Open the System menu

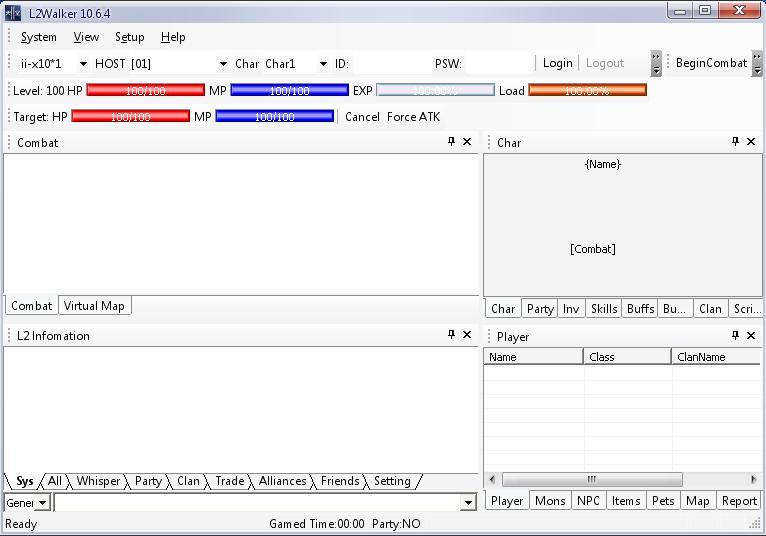[x=39, y=37]
